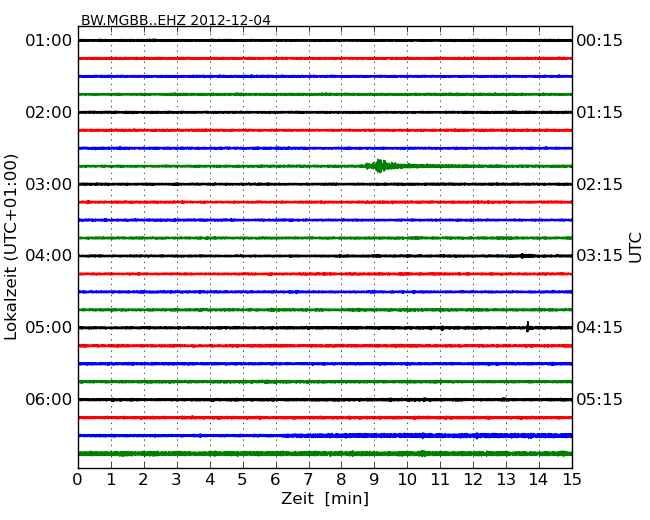Click the 02:15 UTC label
Viewport: 650px width, 520px height.
[x=599, y=184]
